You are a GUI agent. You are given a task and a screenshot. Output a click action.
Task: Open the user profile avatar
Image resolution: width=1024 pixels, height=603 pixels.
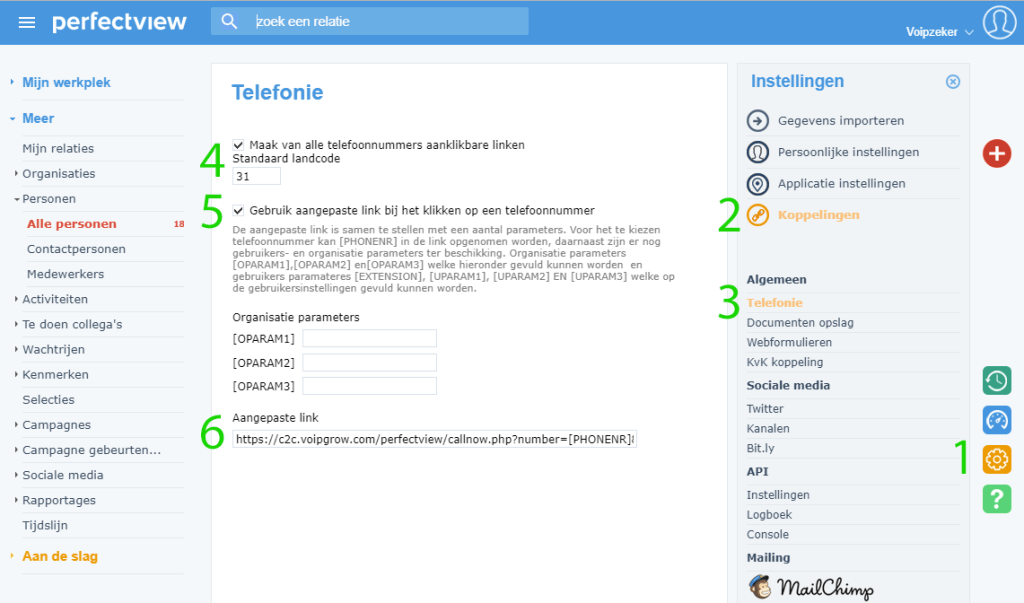pyautogui.click(x=1000, y=22)
